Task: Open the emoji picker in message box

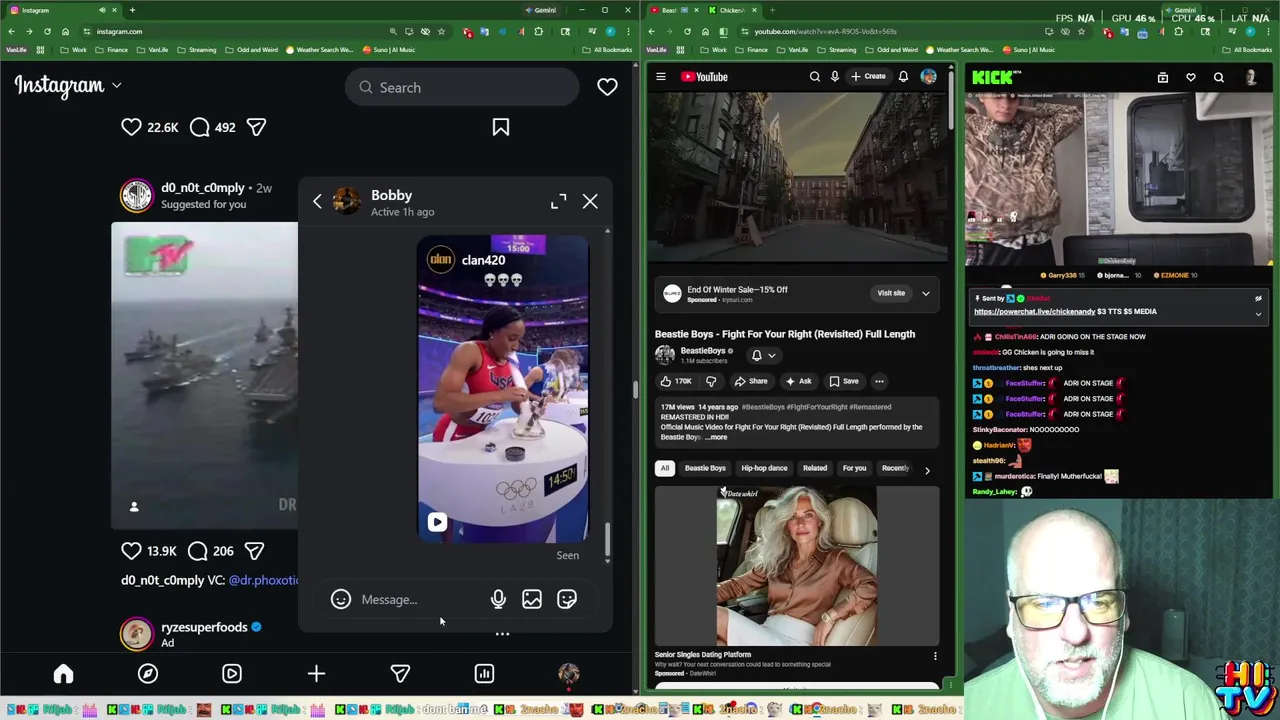Action: (x=341, y=599)
